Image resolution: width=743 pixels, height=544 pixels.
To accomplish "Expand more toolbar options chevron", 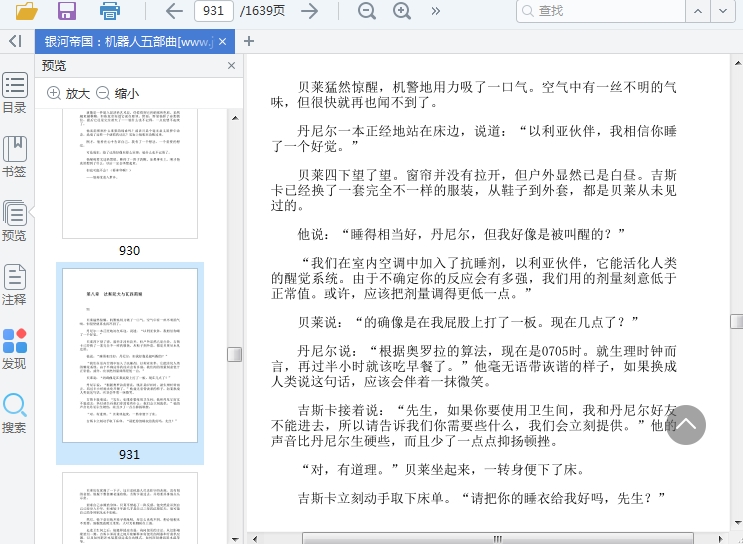I will pyautogui.click(x=436, y=11).
